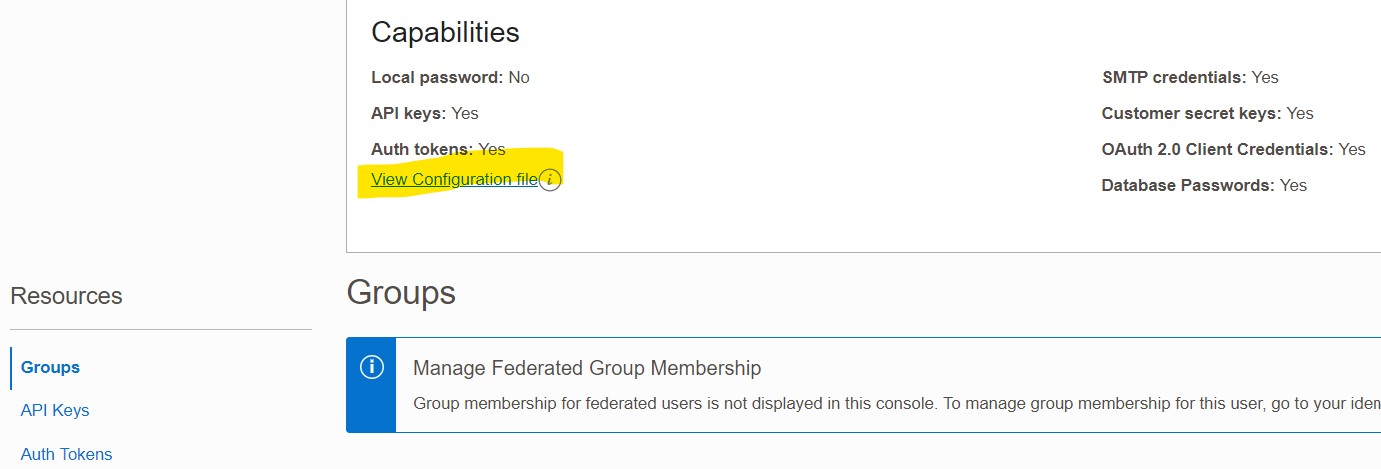Viewport: 1381px width, 469px height.
Task: Open the View Configuration file link
Action: (454, 180)
